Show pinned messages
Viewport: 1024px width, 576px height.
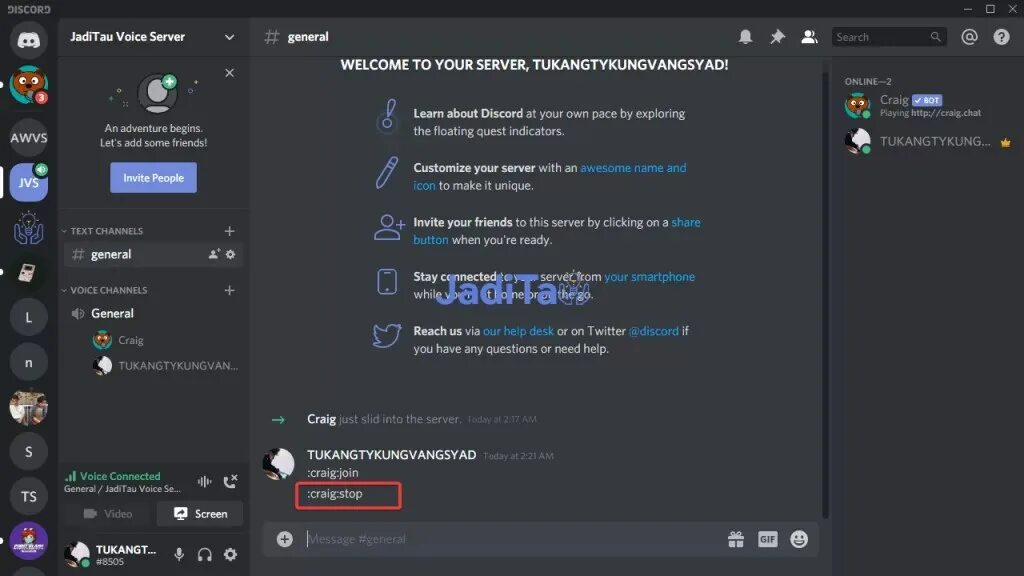[777, 37]
